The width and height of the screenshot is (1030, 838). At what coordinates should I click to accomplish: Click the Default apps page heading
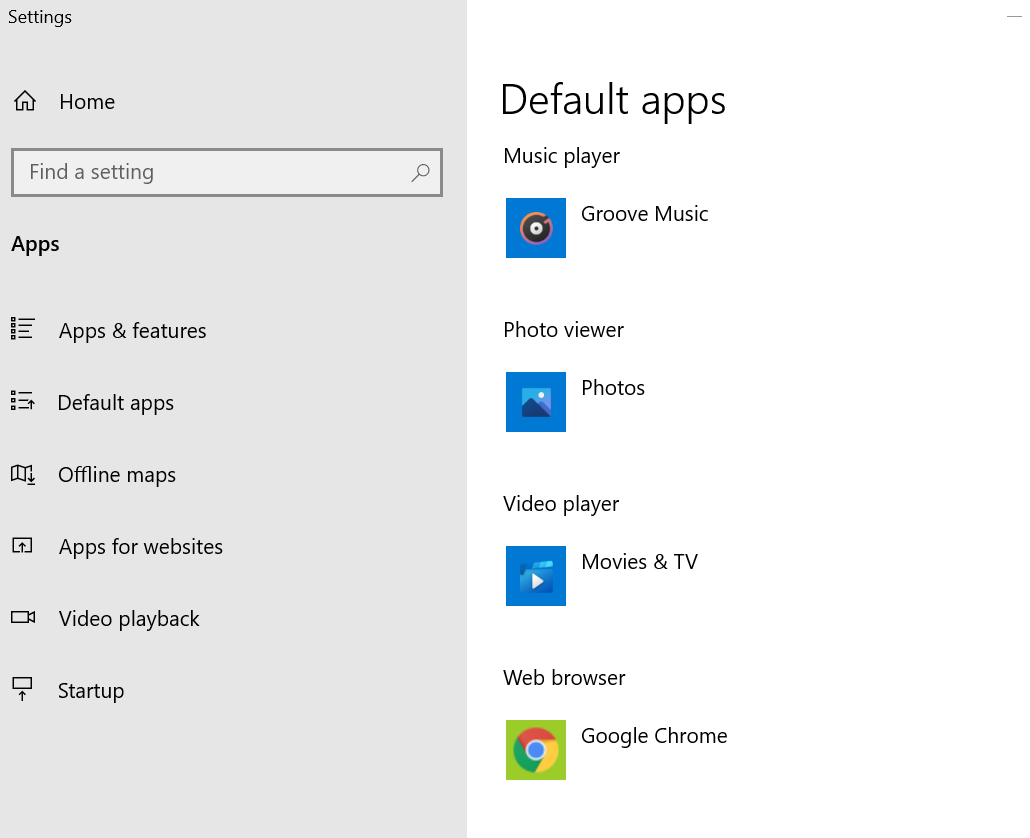coord(612,100)
